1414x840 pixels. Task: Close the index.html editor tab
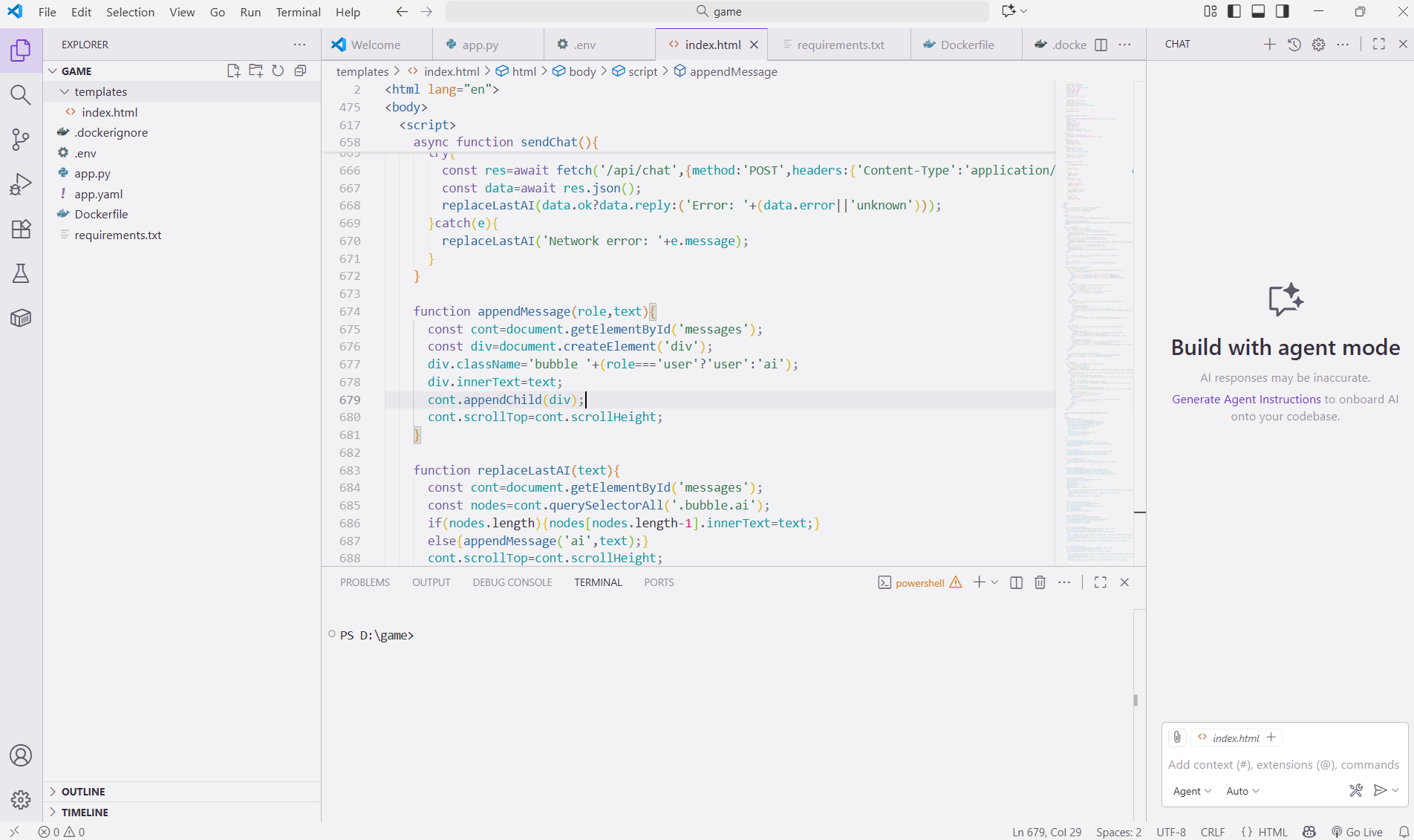pyautogui.click(x=755, y=45)
